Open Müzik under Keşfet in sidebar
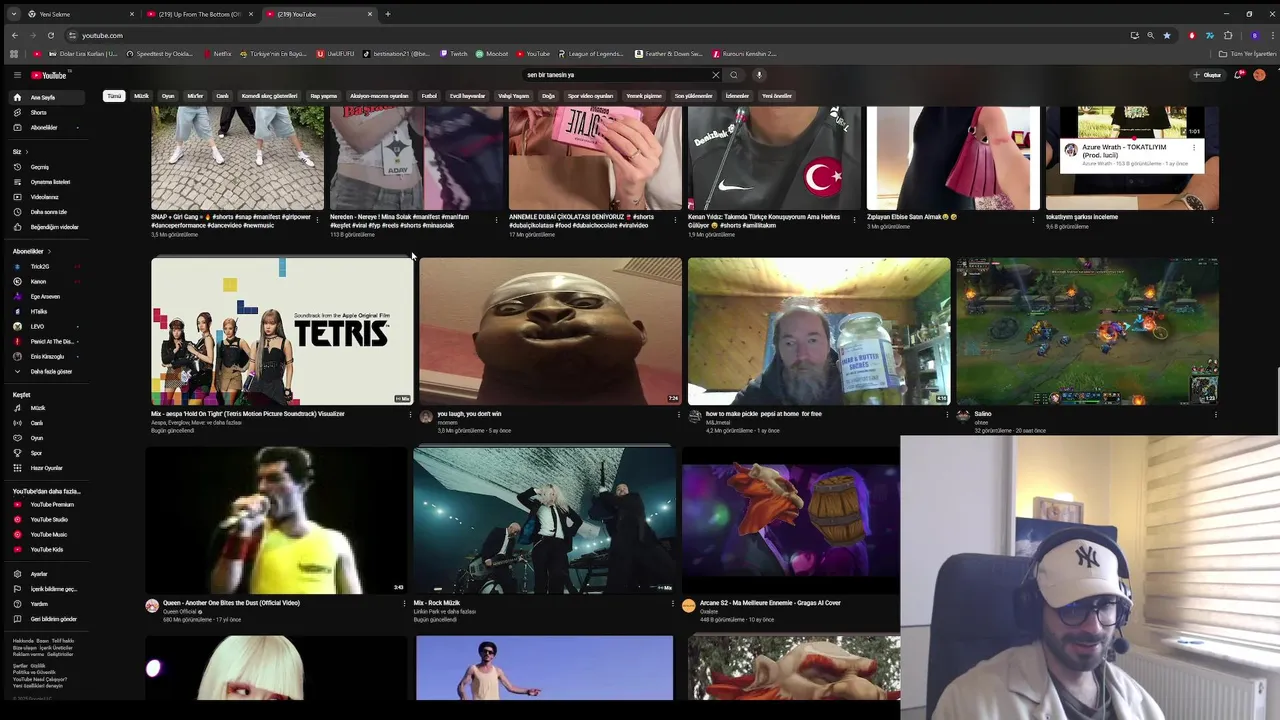The height and width of the screenshot is (720, 1280). 37,408
